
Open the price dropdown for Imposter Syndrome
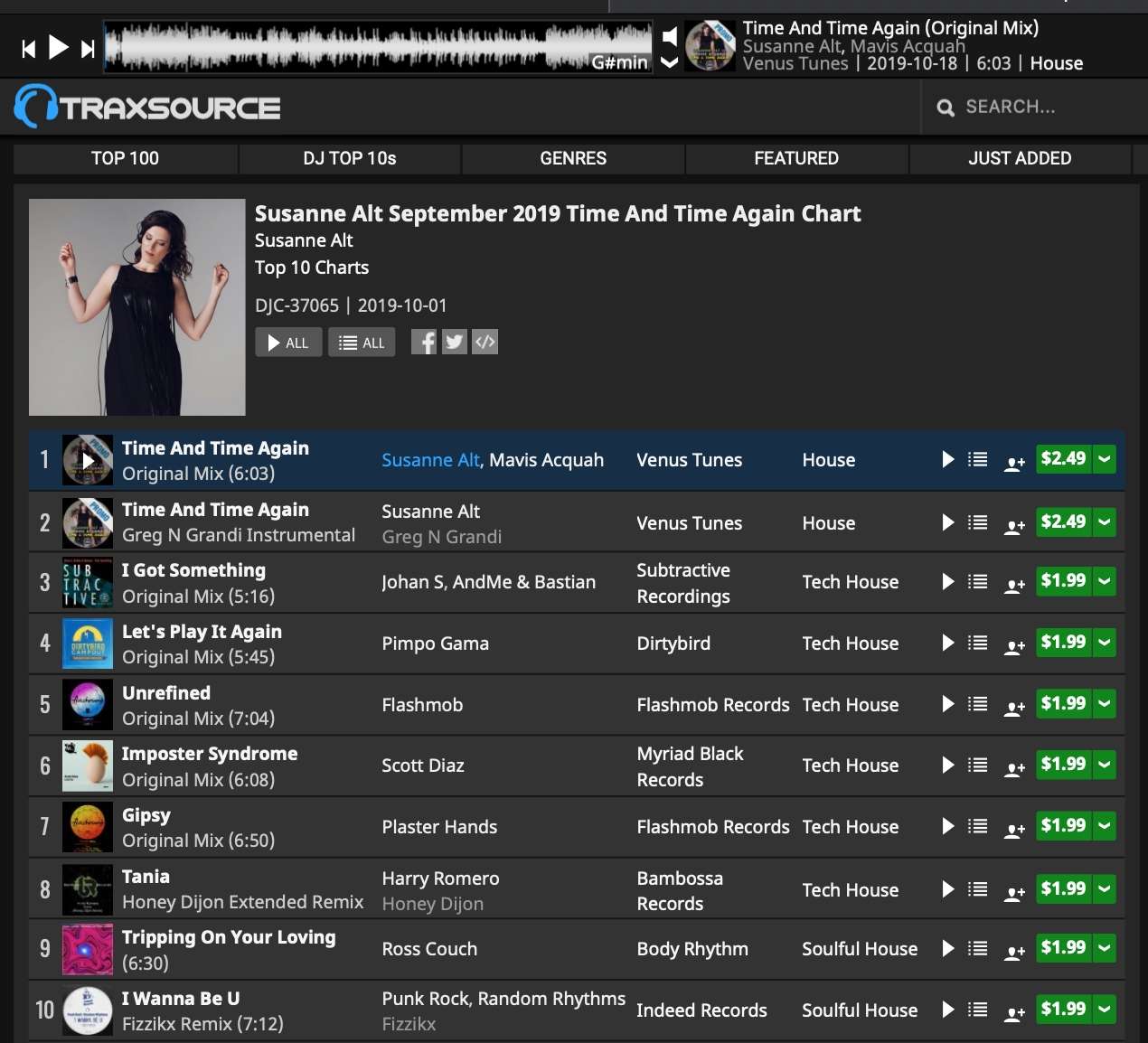[1105, 765]
